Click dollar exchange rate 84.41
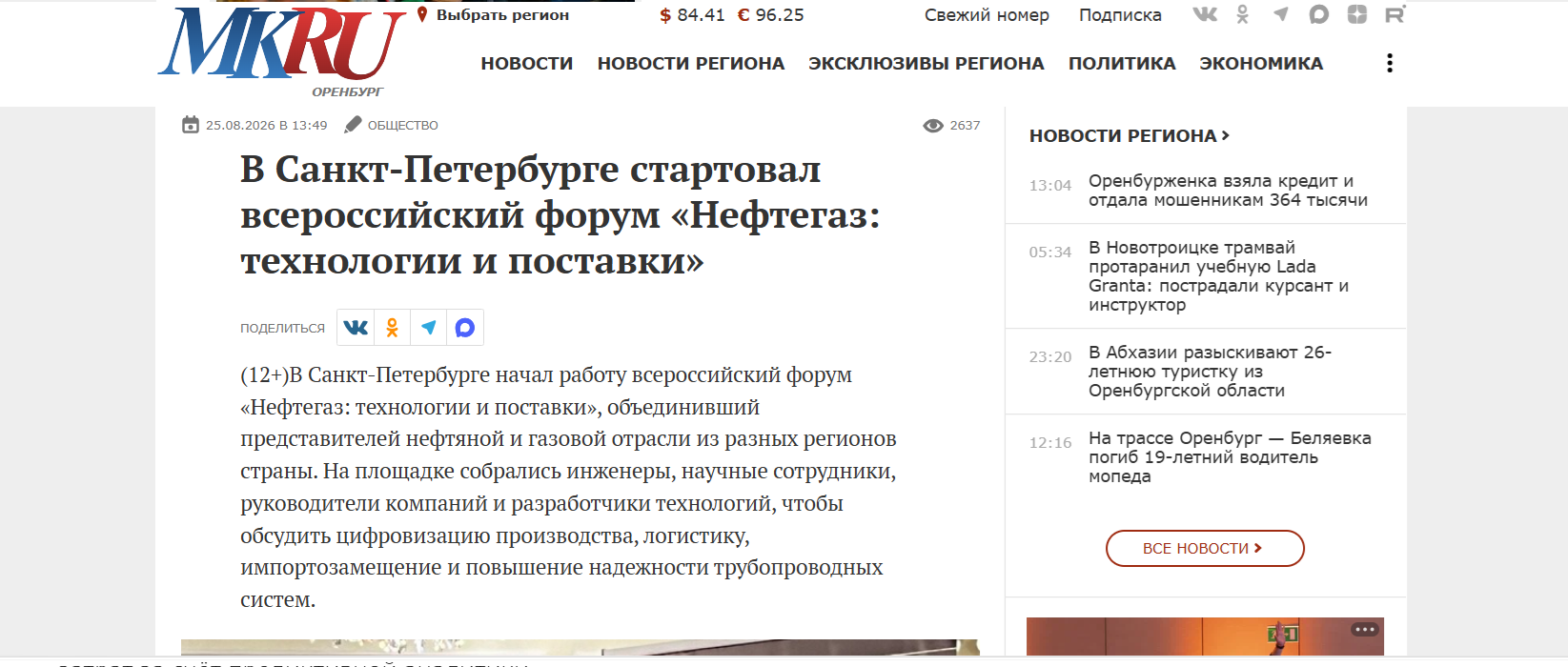This screenshot has width=1568, height=667. [x=692, y=15]
